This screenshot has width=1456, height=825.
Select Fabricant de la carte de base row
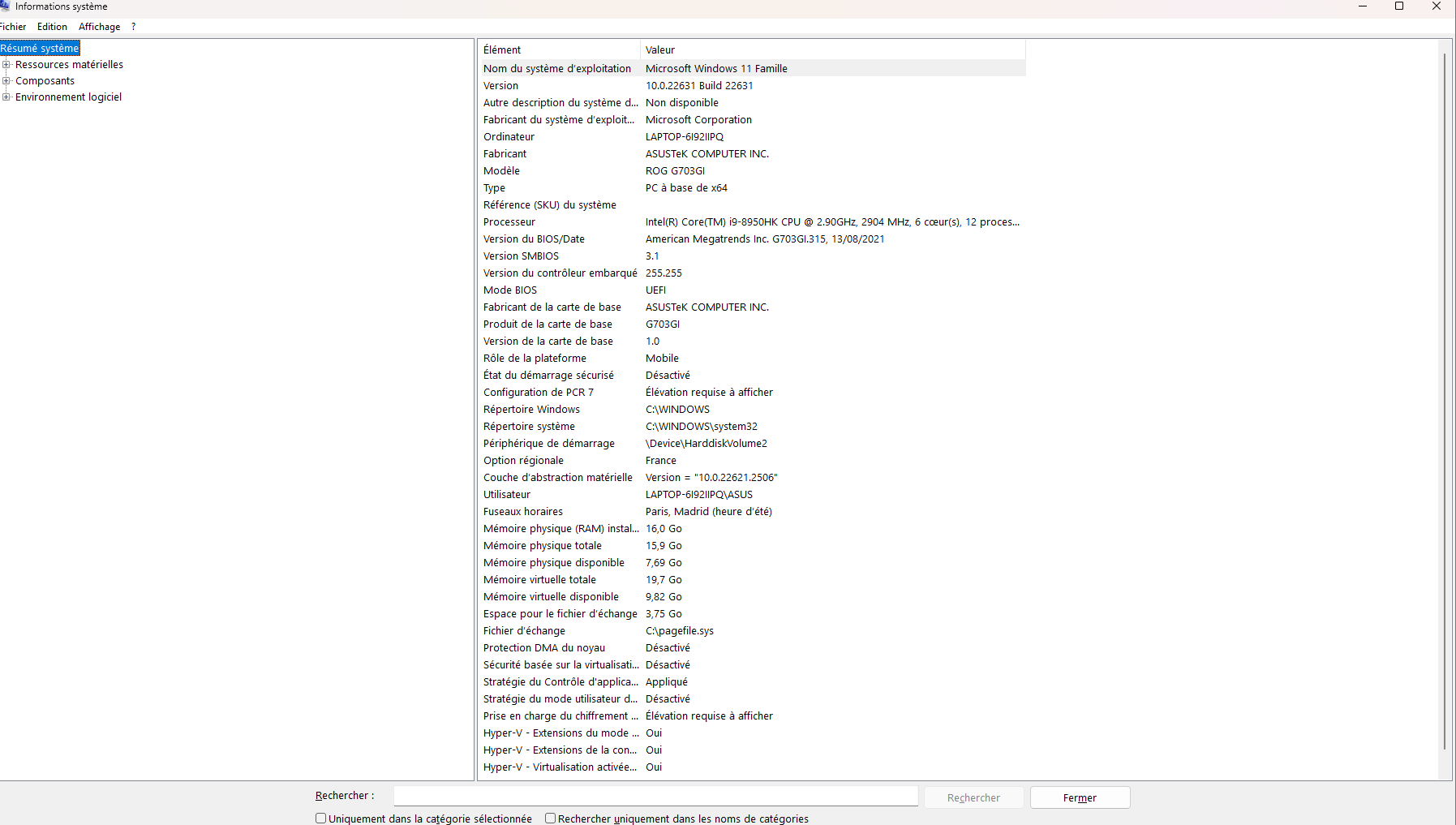tap(753, 307)
